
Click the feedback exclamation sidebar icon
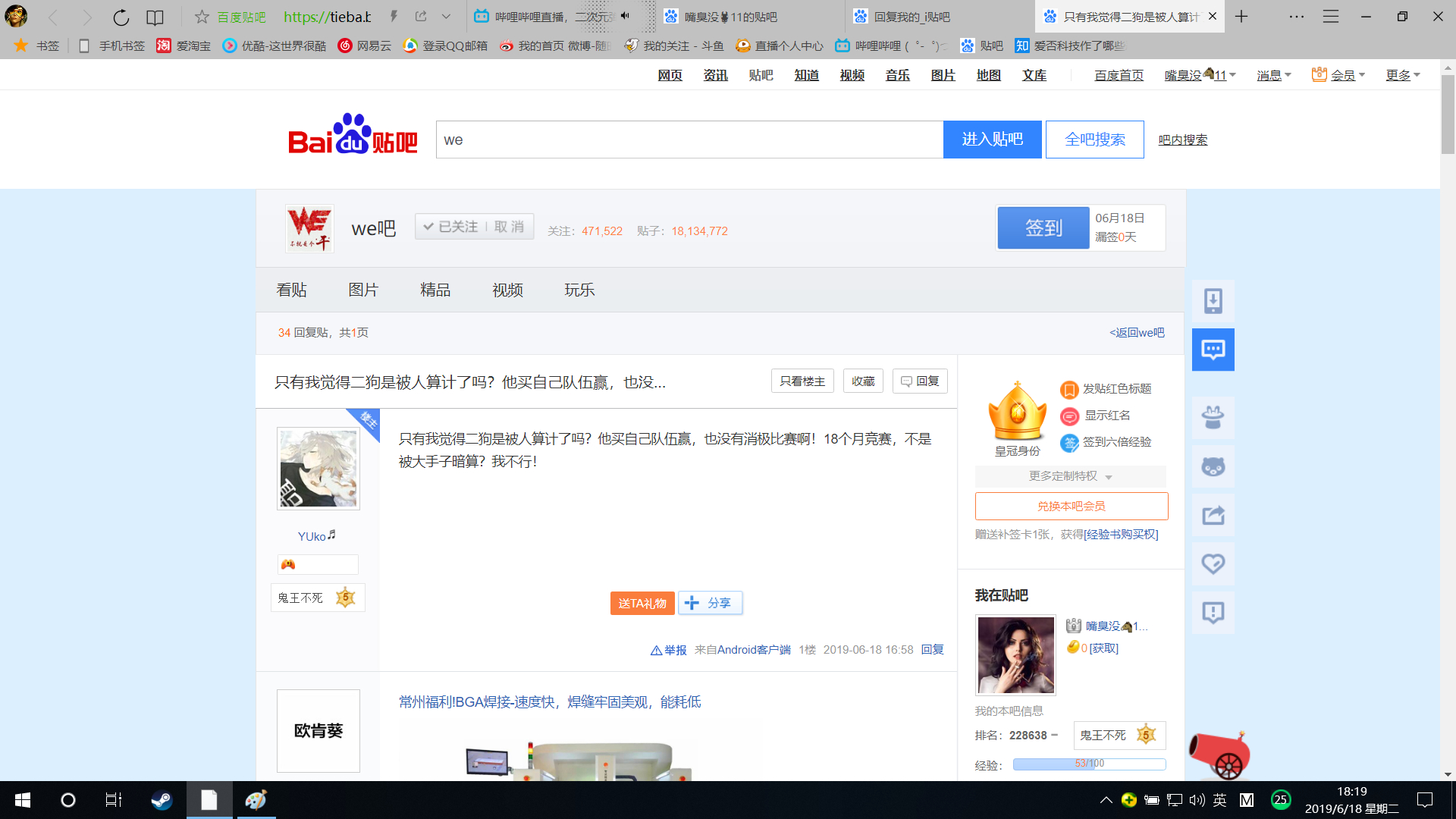click(1213, 612)
